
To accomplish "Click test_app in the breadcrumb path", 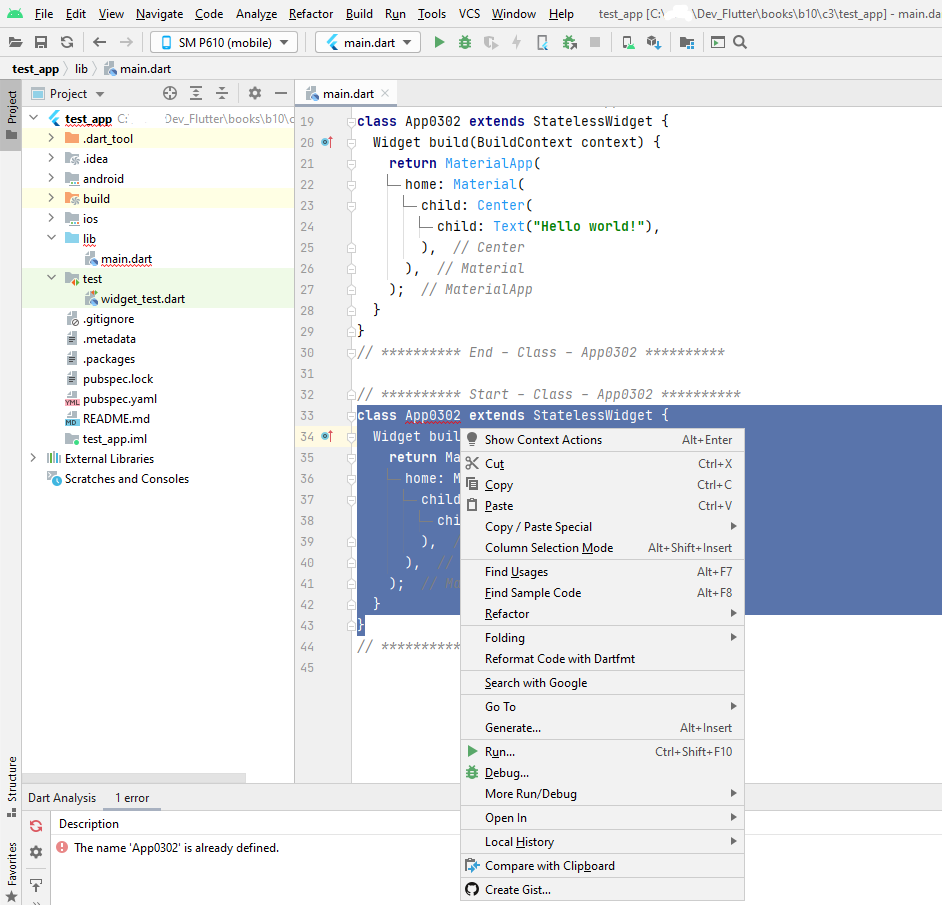I will coord(35,69).
